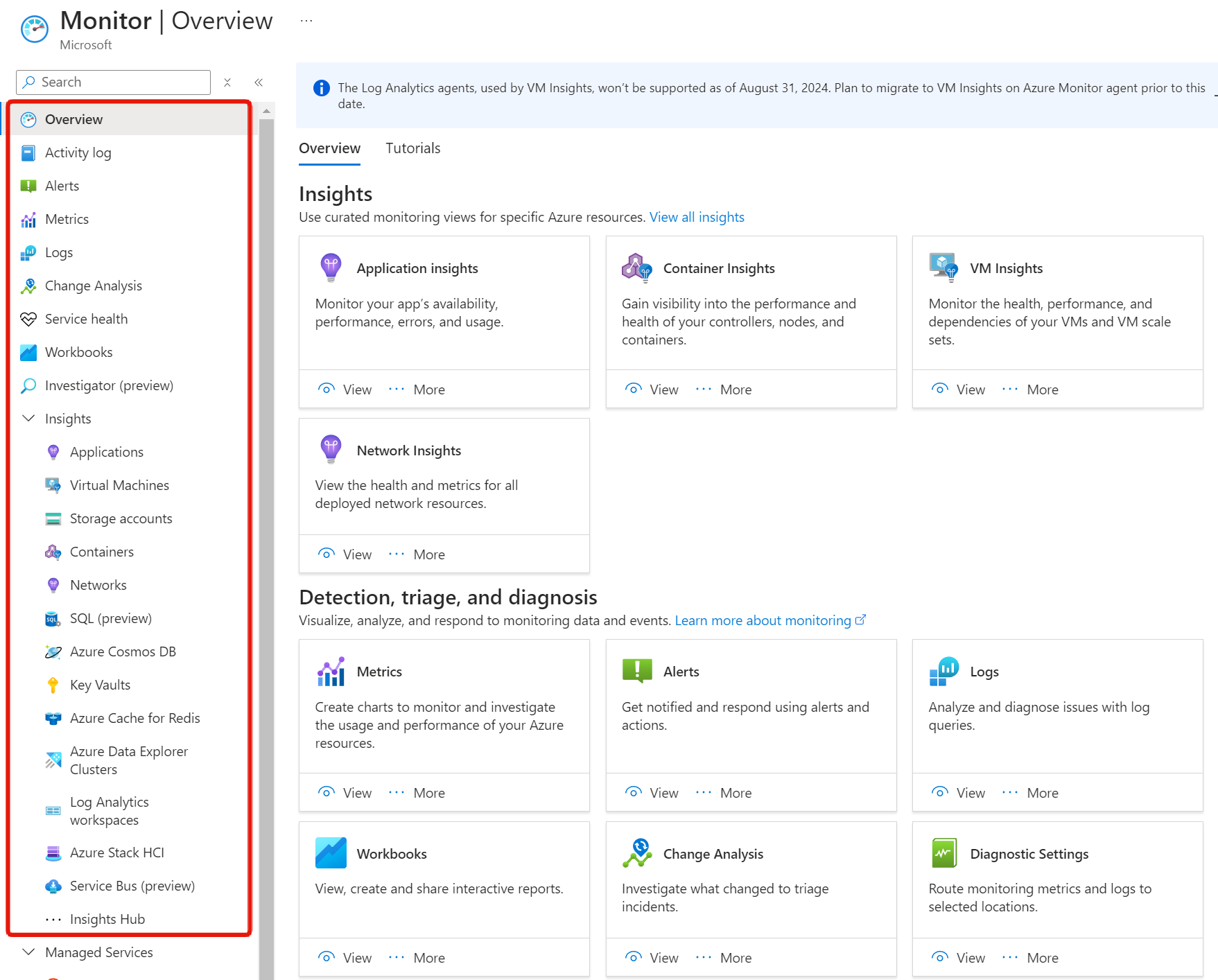This screenshot has height=980, width=1218.
Task: Open Insights Hub in the sidebar
Action: click(107, 919)
